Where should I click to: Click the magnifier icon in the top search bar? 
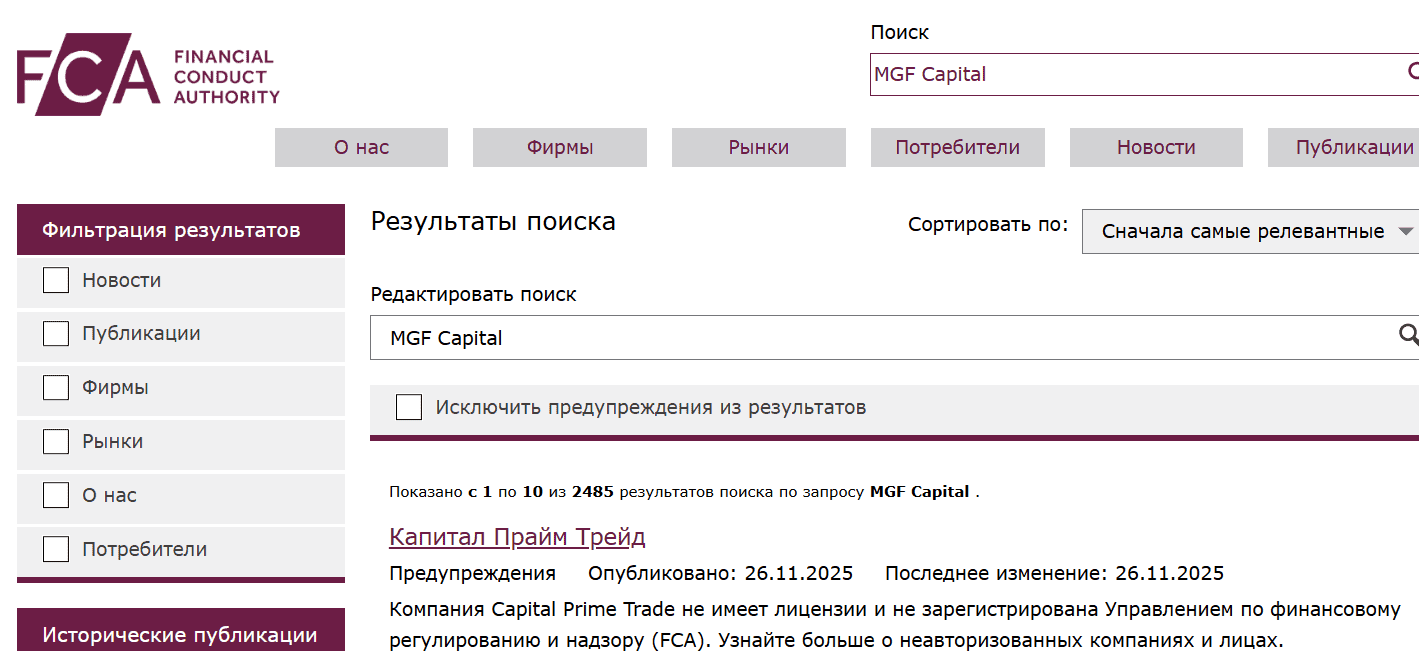[x=1412, y=71]
